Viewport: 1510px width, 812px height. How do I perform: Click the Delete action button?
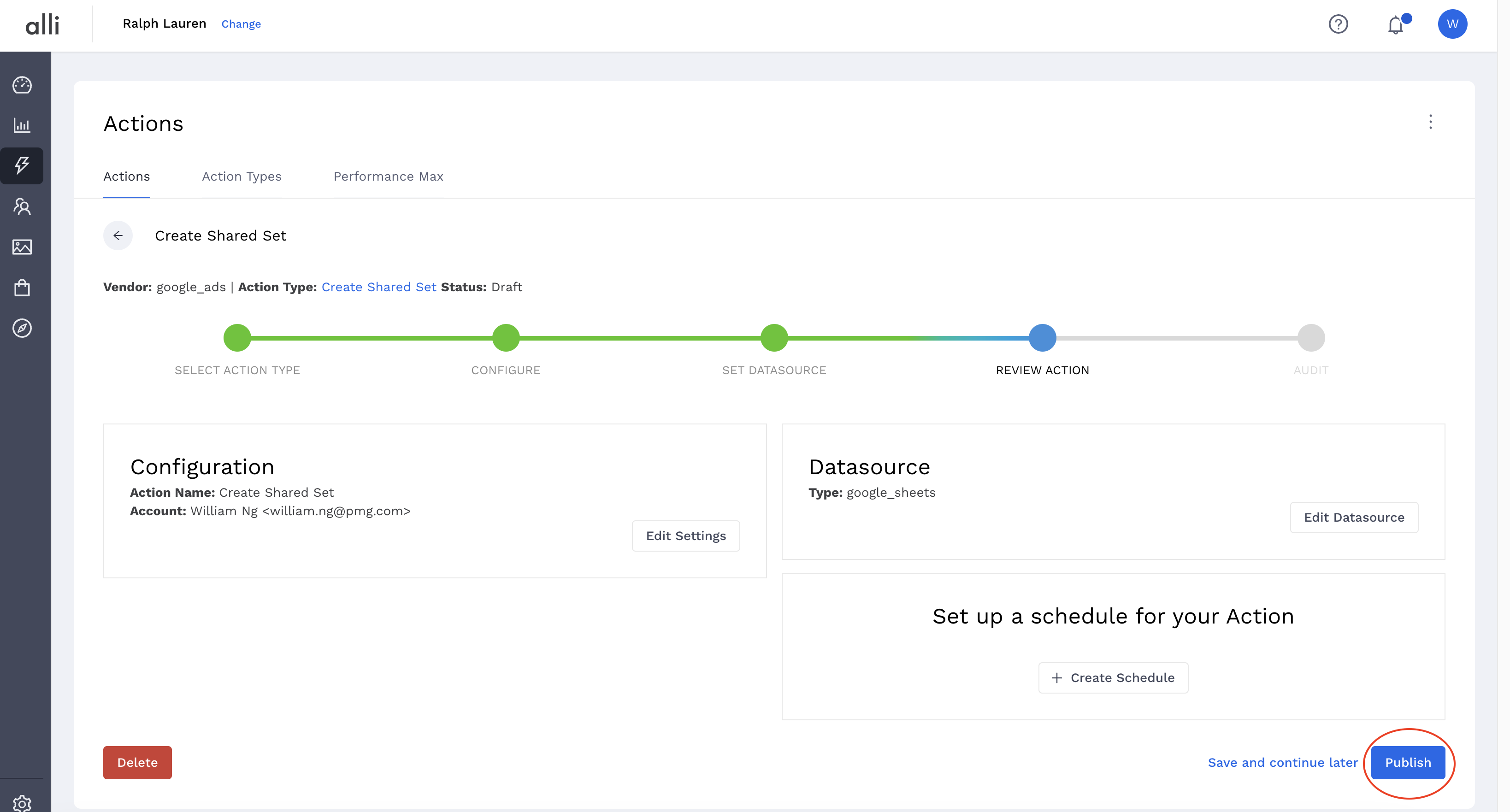coord(137,763)
